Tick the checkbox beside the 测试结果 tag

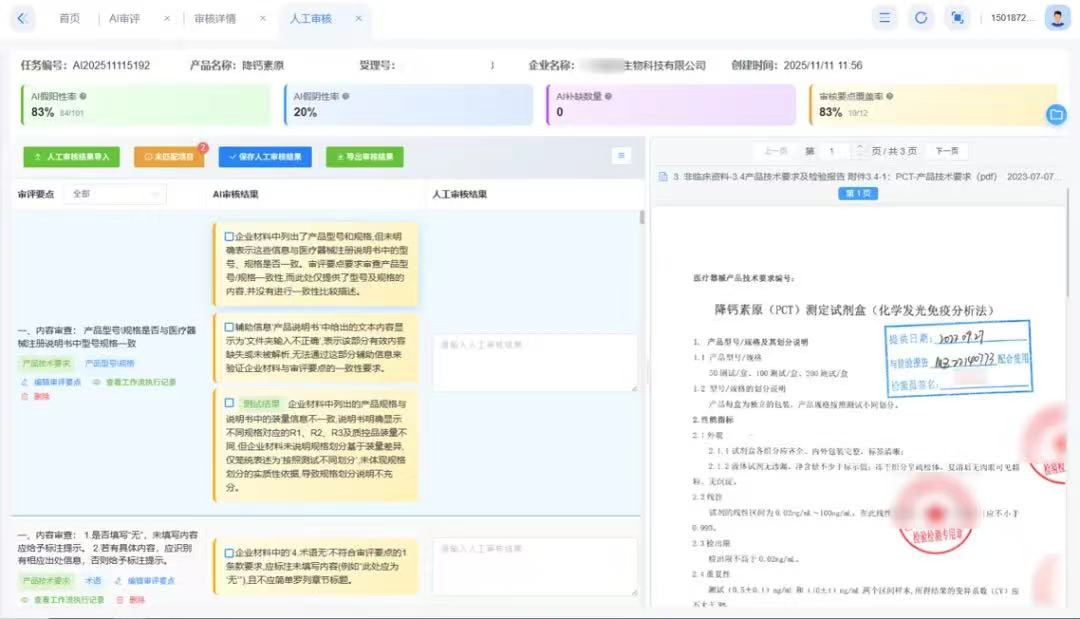point(229,403)
